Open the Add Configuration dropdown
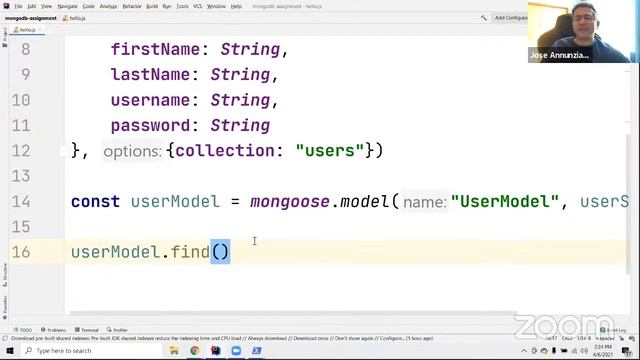 [x=510, y=18]
